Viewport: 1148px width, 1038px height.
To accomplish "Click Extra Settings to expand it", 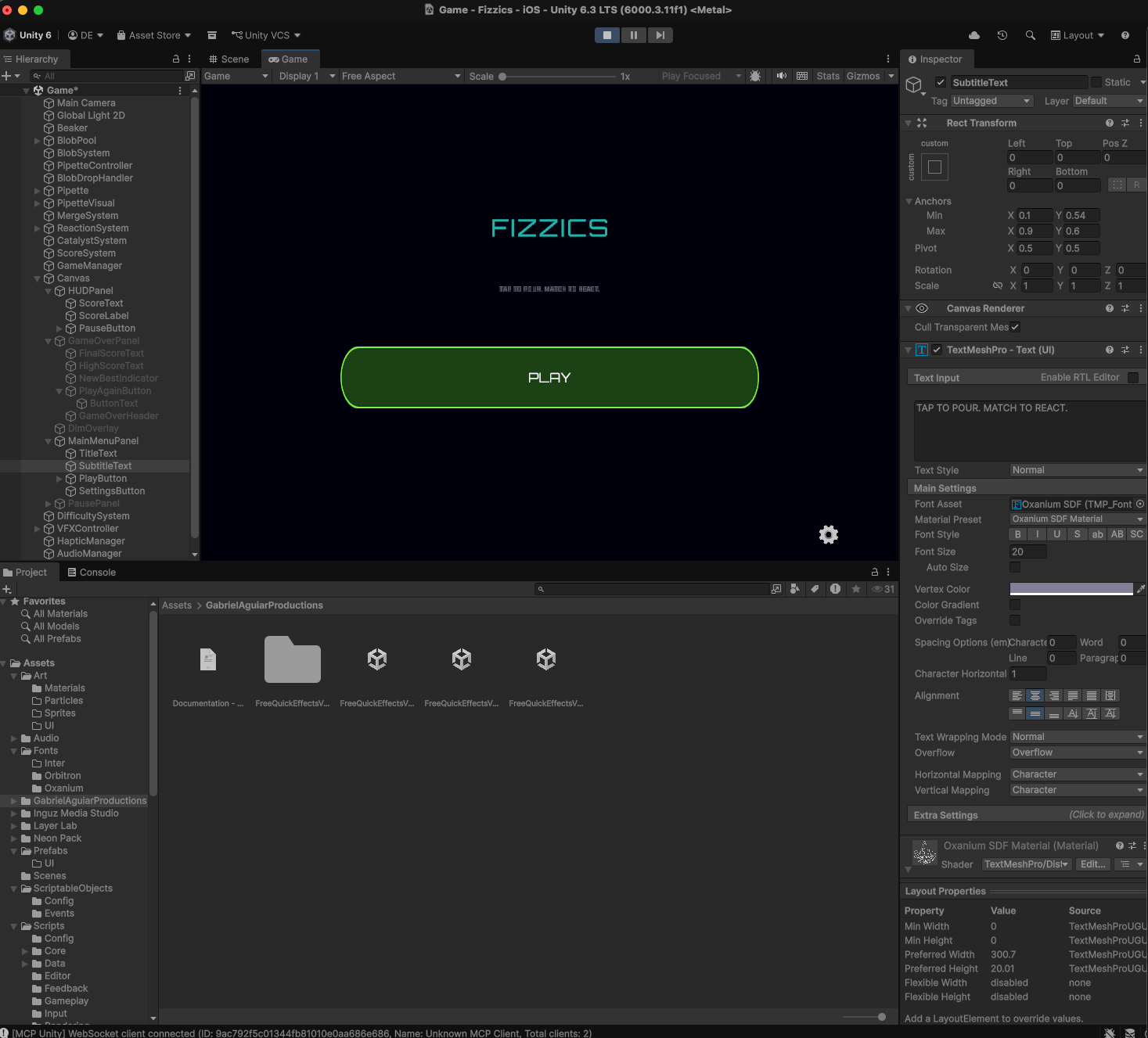I will click(x=945, y=814).
